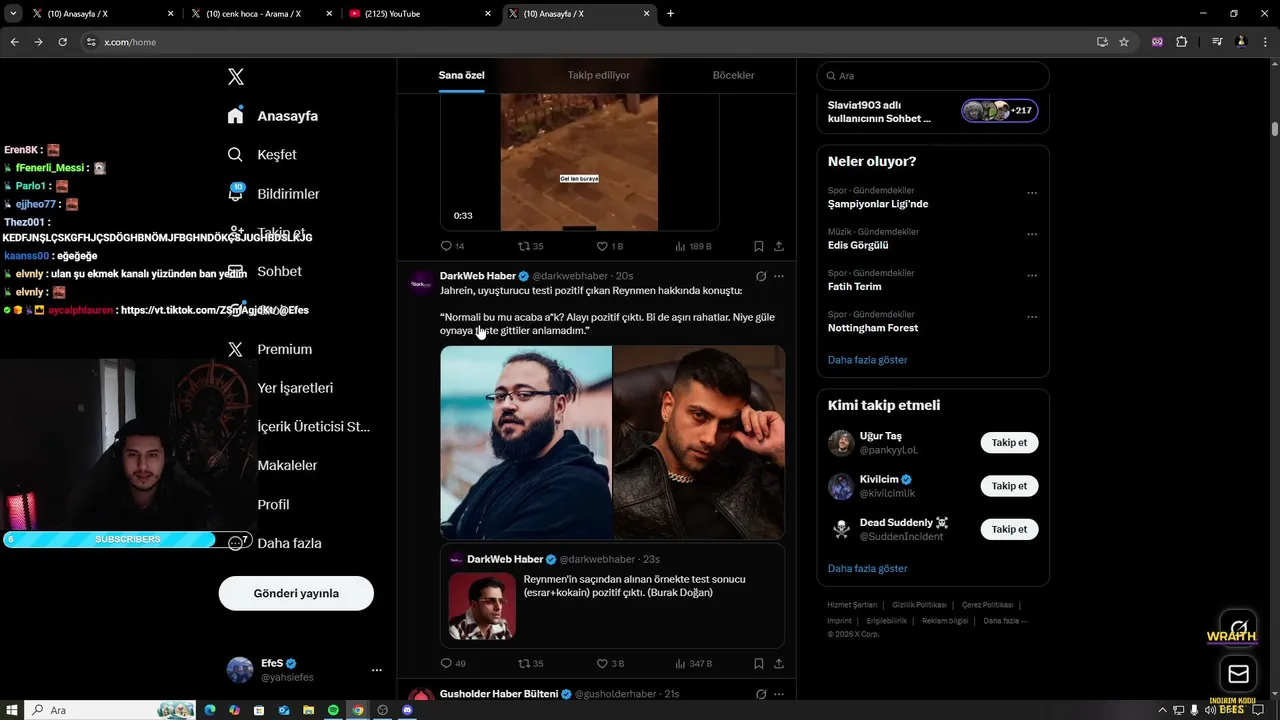View the 347 B view stats on the DarkWeb Haber post
The height and width of the screenshot is (720, 1280).
(x=693, y=663)
